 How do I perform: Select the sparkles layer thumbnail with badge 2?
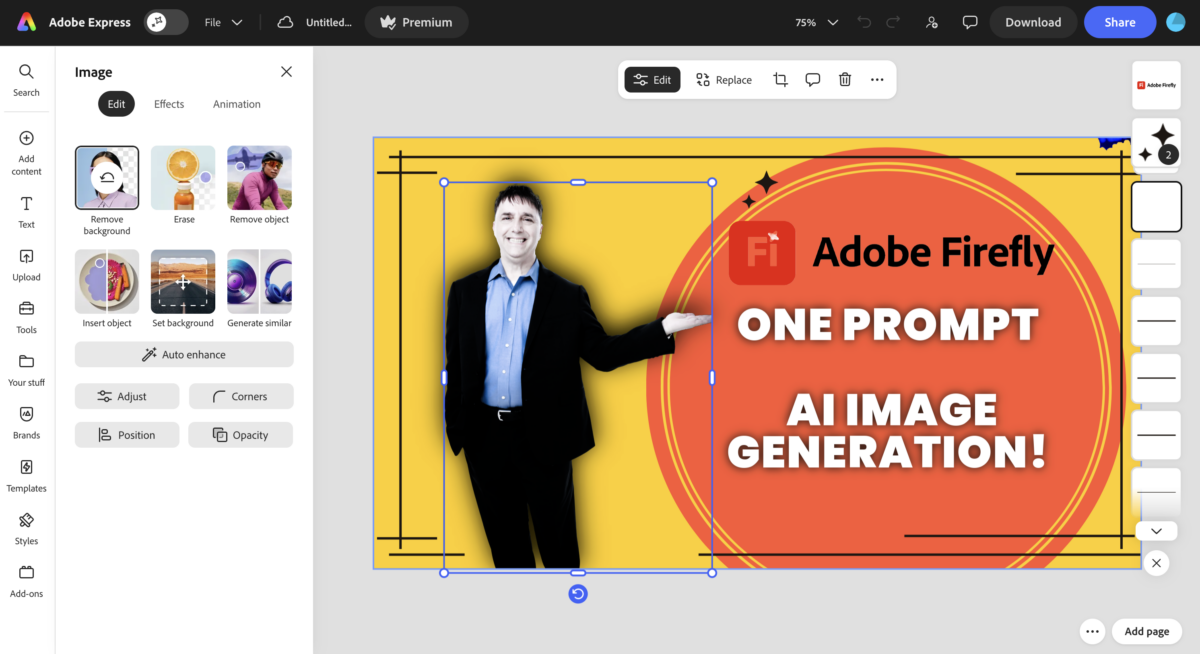pyautogui.click(x=1156, y=144)
